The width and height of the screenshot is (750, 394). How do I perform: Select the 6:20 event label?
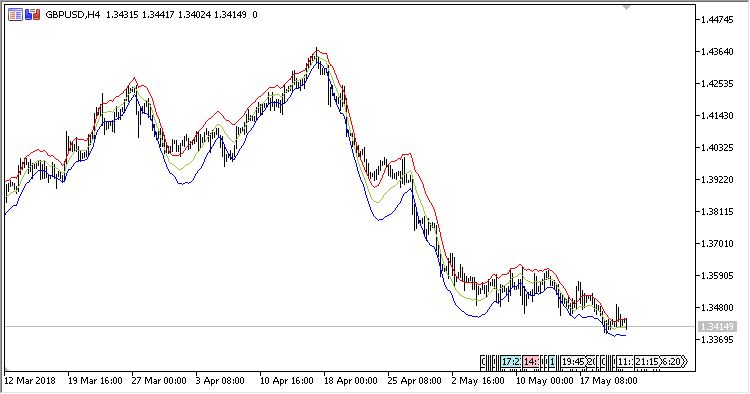tap(673, 362)
